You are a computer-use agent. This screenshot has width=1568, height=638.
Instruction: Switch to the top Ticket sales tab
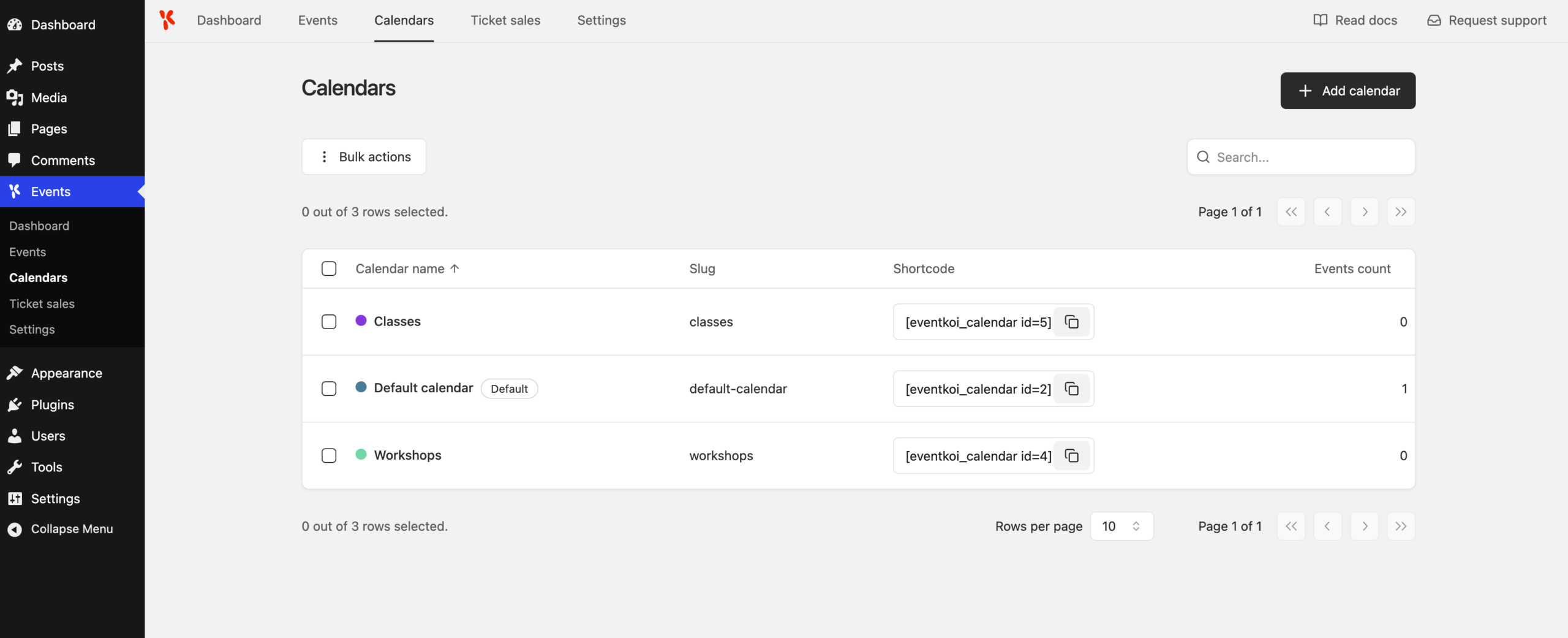(505, 20)
